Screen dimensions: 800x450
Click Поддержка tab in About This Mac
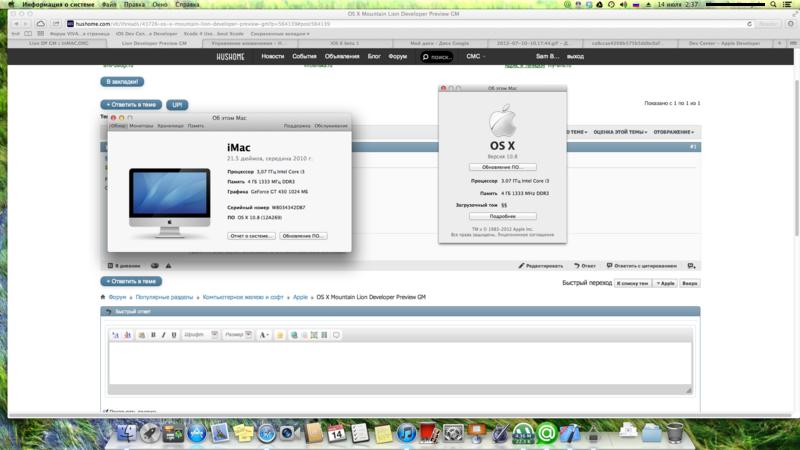tap(297, 126)
